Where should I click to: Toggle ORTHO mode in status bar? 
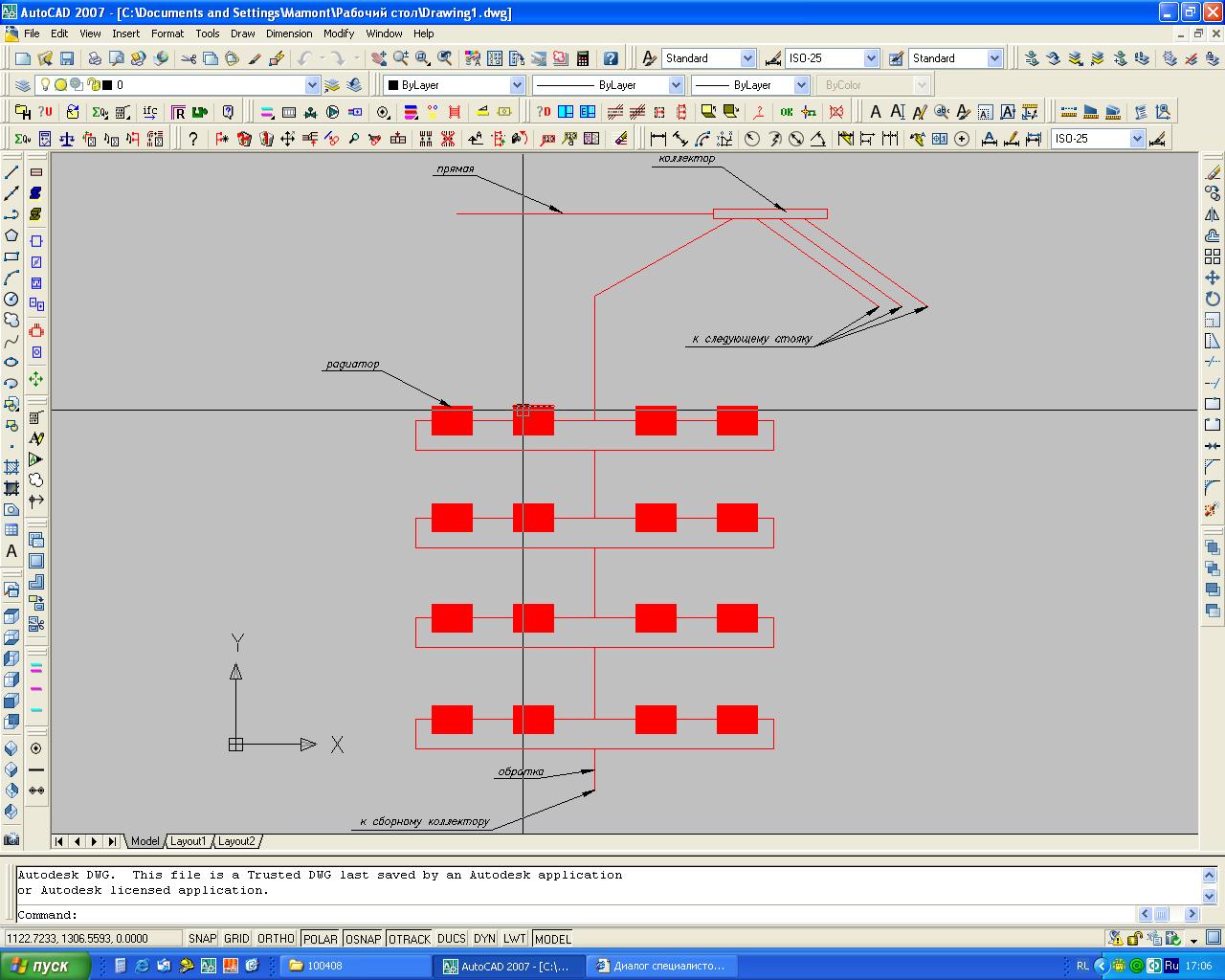coord(276,939)
